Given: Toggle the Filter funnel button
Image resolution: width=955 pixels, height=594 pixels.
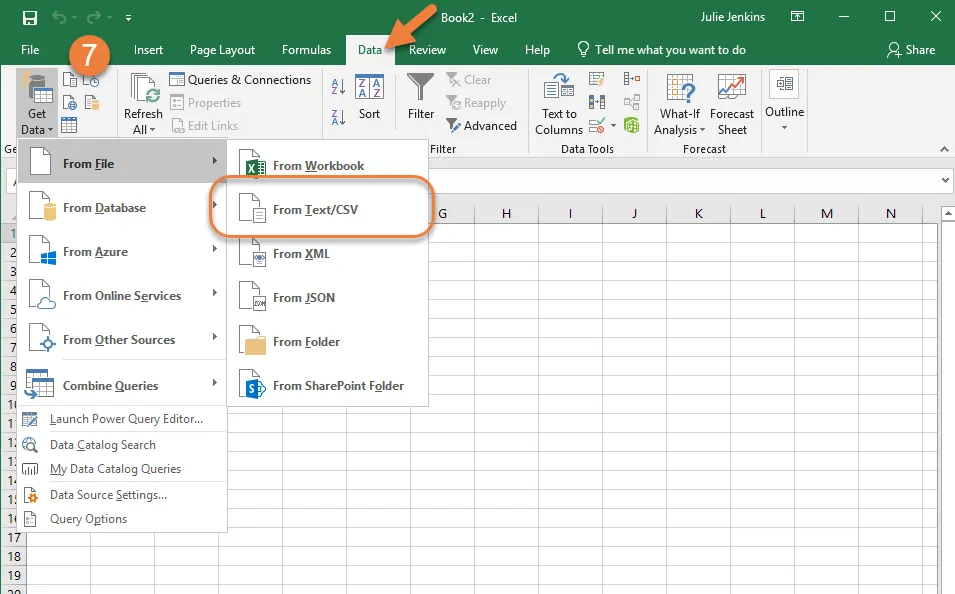Looking at the screenshot, I should pyautogui.click(x=421, y=97).
